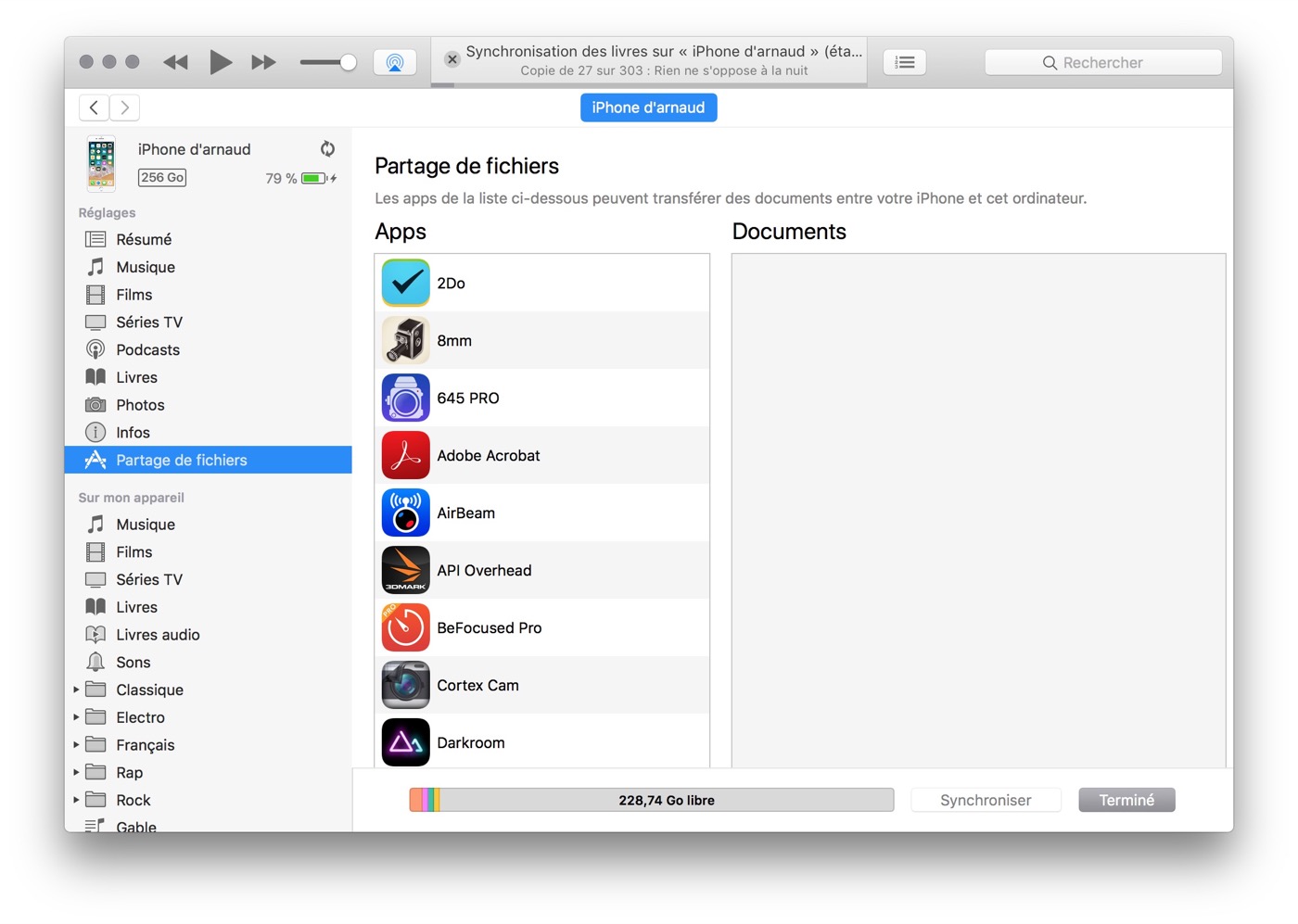Select the Rock playlist folder

[133, 800]
